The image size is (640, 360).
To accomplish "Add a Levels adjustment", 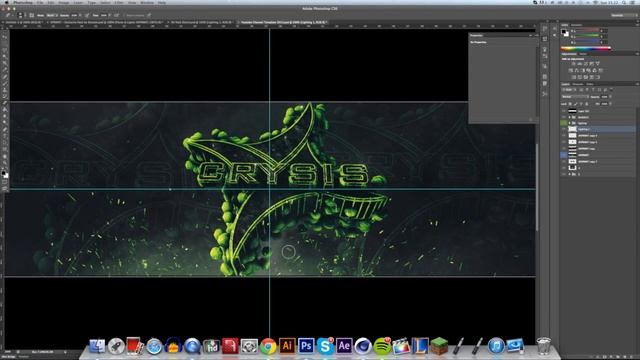I will 580,64.
